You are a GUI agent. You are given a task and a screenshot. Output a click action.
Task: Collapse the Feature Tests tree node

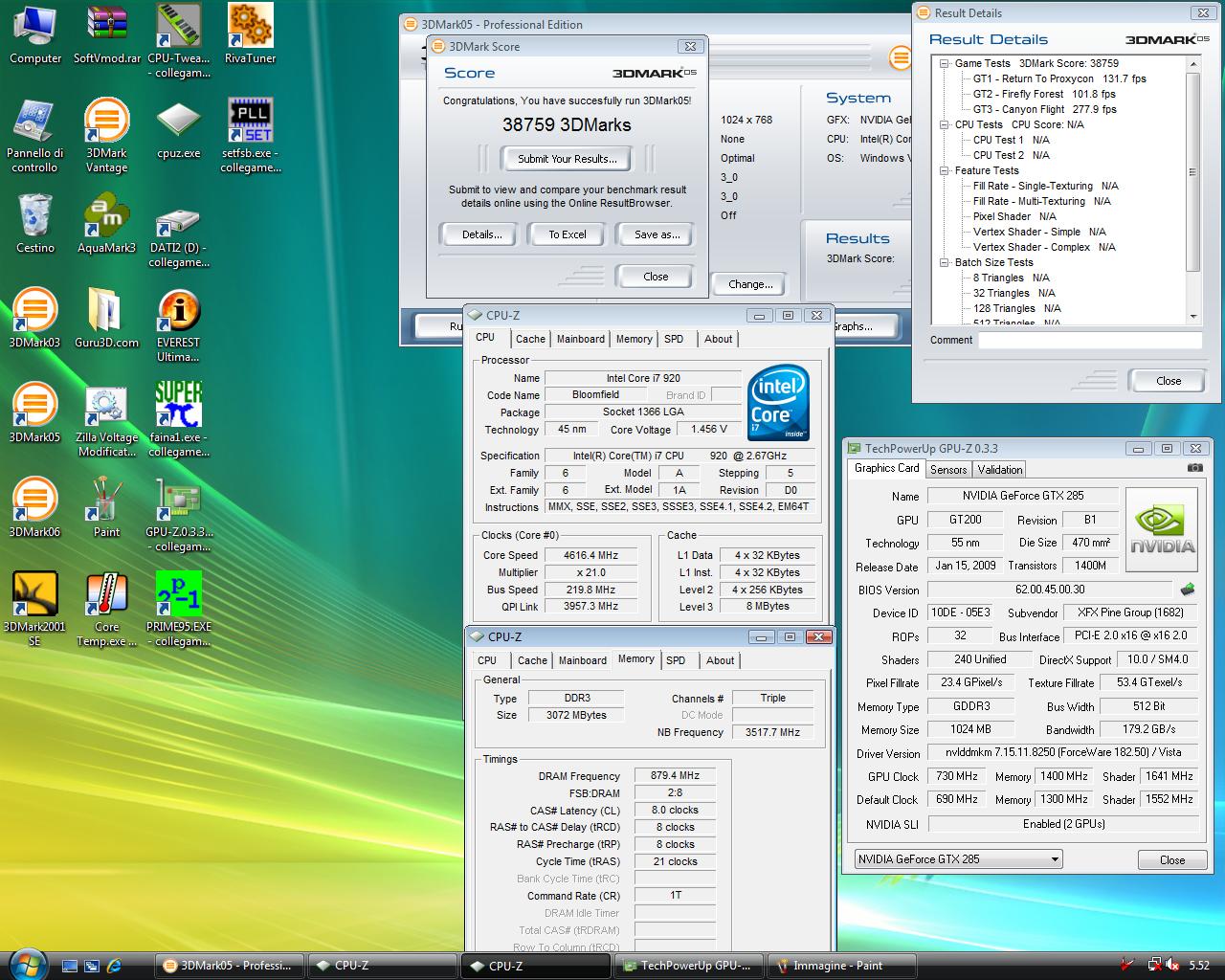(x=944, y=170)
